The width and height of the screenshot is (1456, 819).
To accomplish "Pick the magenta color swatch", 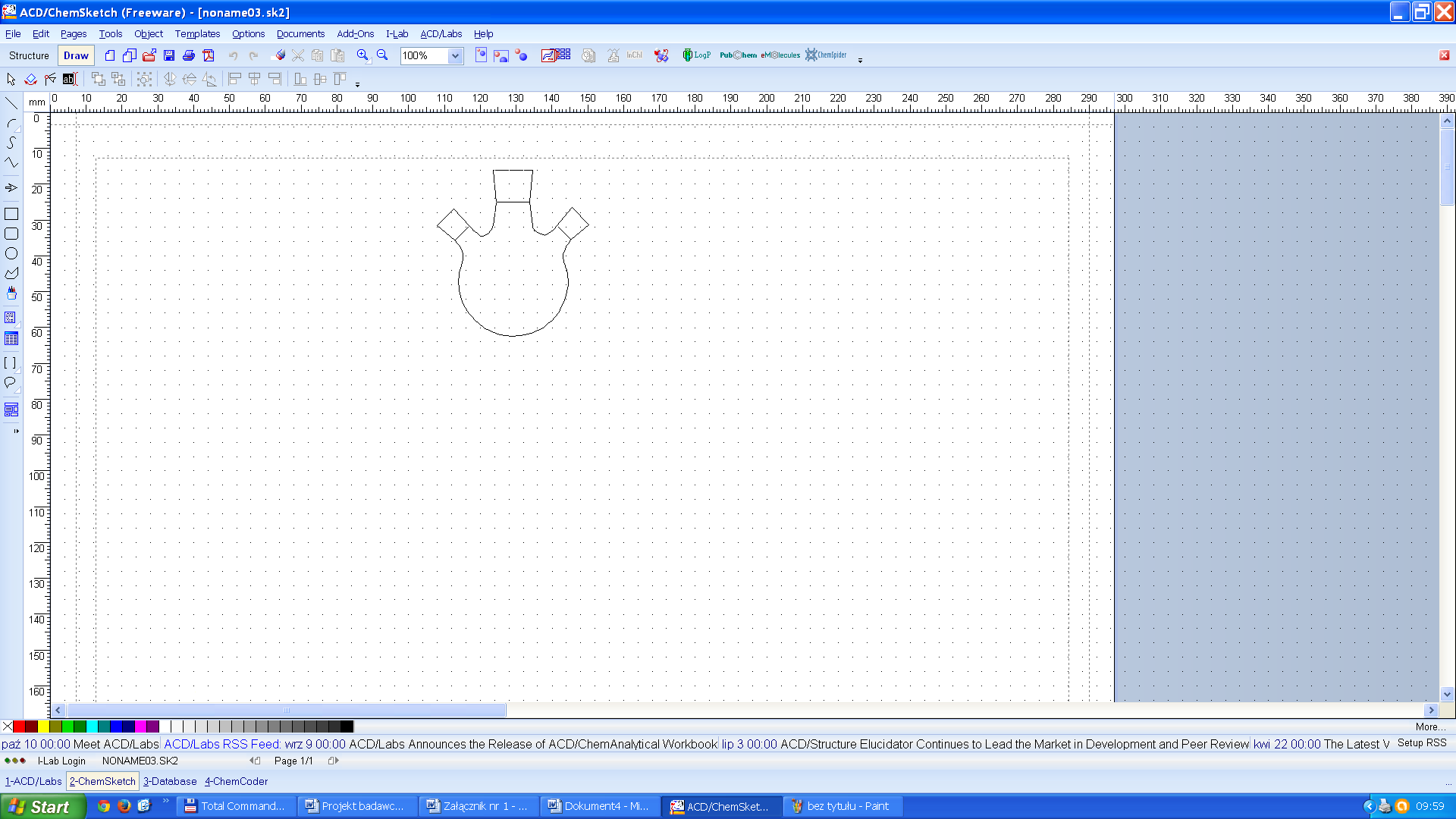I will [140, 726].
